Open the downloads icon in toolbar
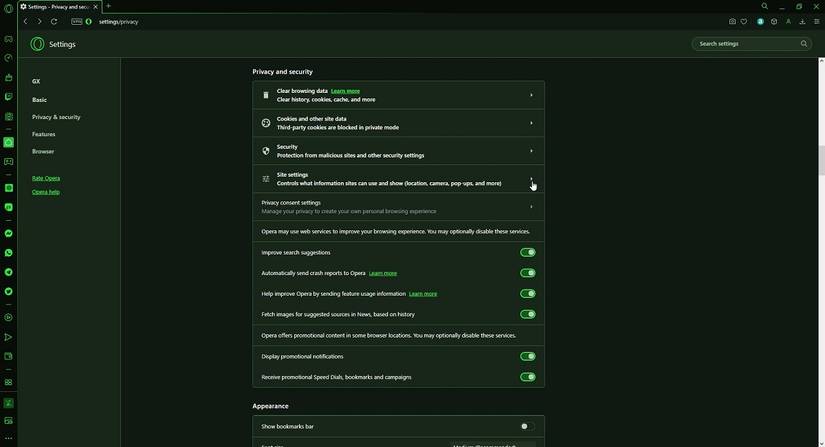 point(802,22)
